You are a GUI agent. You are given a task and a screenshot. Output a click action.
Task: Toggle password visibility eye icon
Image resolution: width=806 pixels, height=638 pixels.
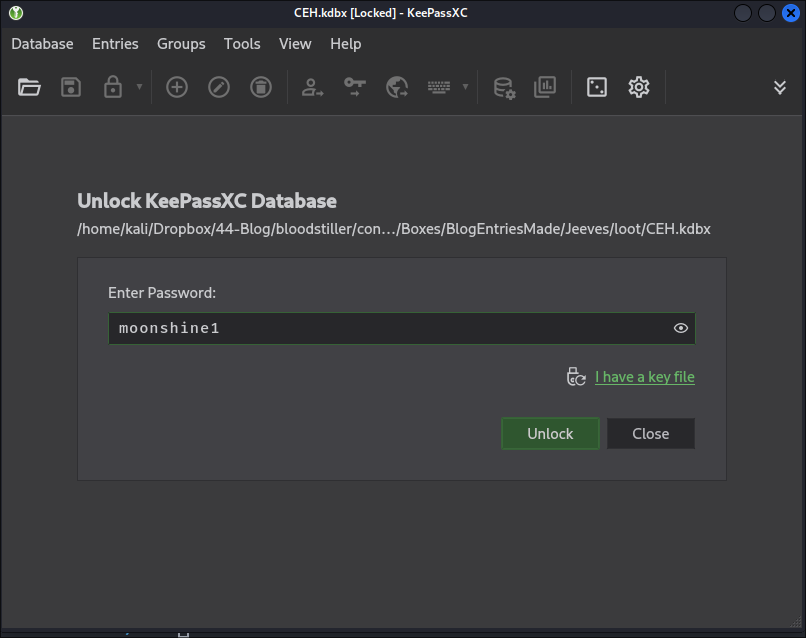pos(681,328)
